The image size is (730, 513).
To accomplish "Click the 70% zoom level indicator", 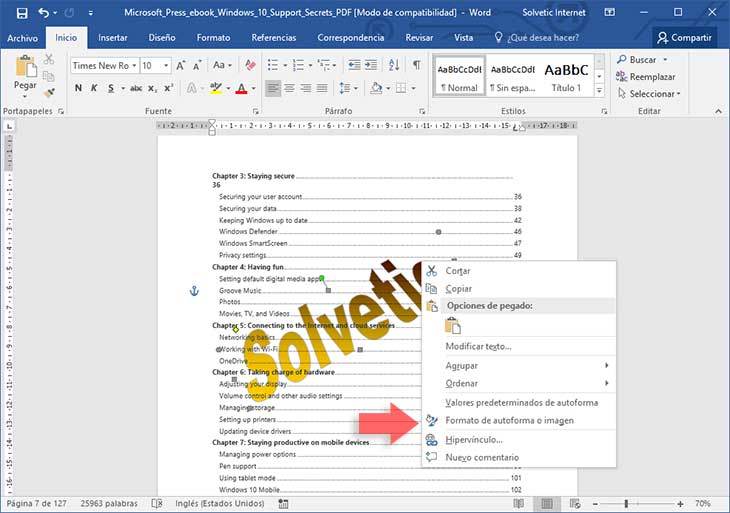I will tap(703, 504).
